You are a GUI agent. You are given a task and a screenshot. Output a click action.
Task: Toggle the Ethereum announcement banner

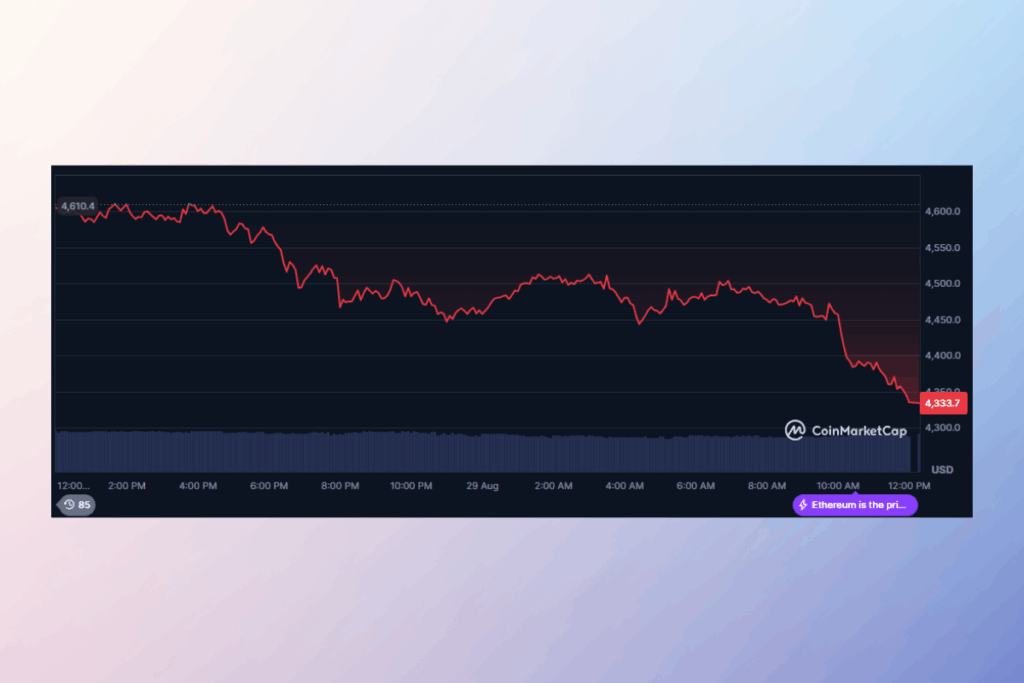(855, 505)
